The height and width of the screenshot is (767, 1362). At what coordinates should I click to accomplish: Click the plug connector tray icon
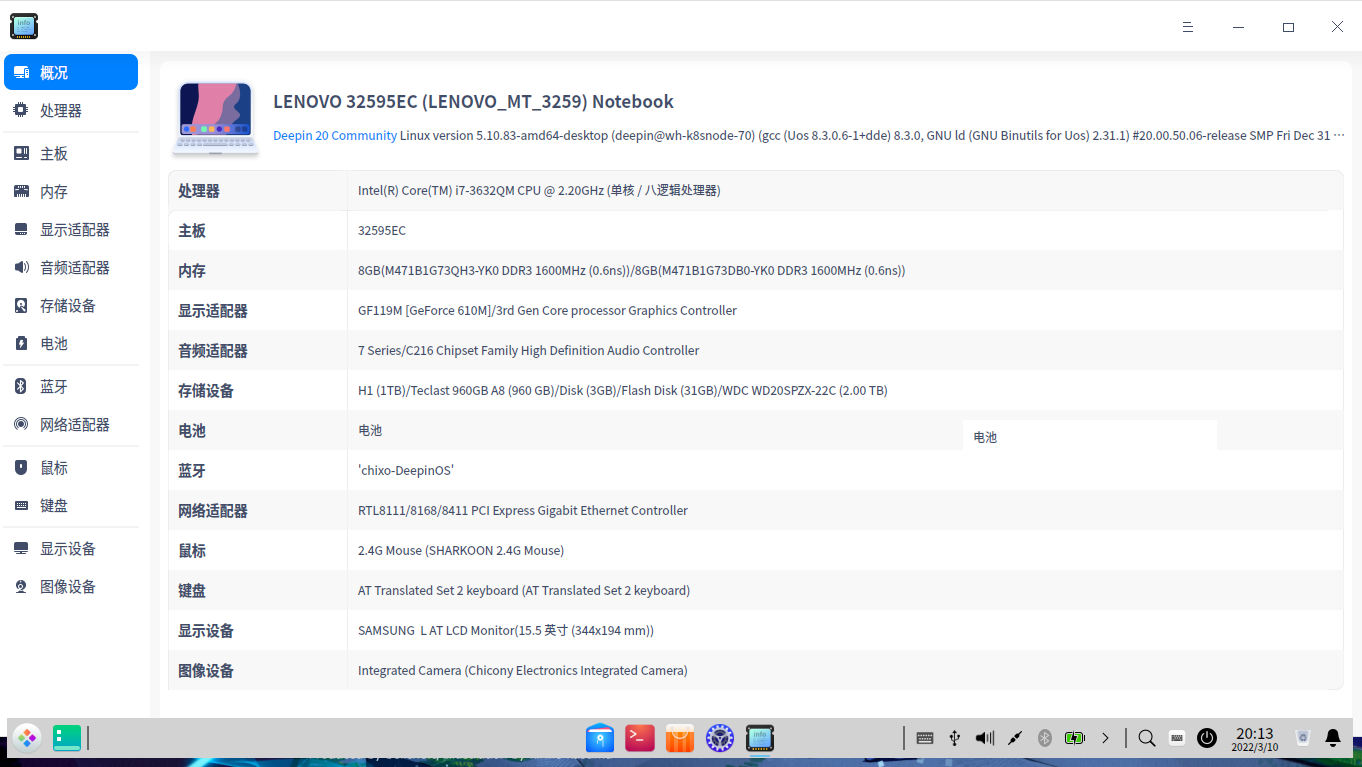click(x=1015, y=738)
